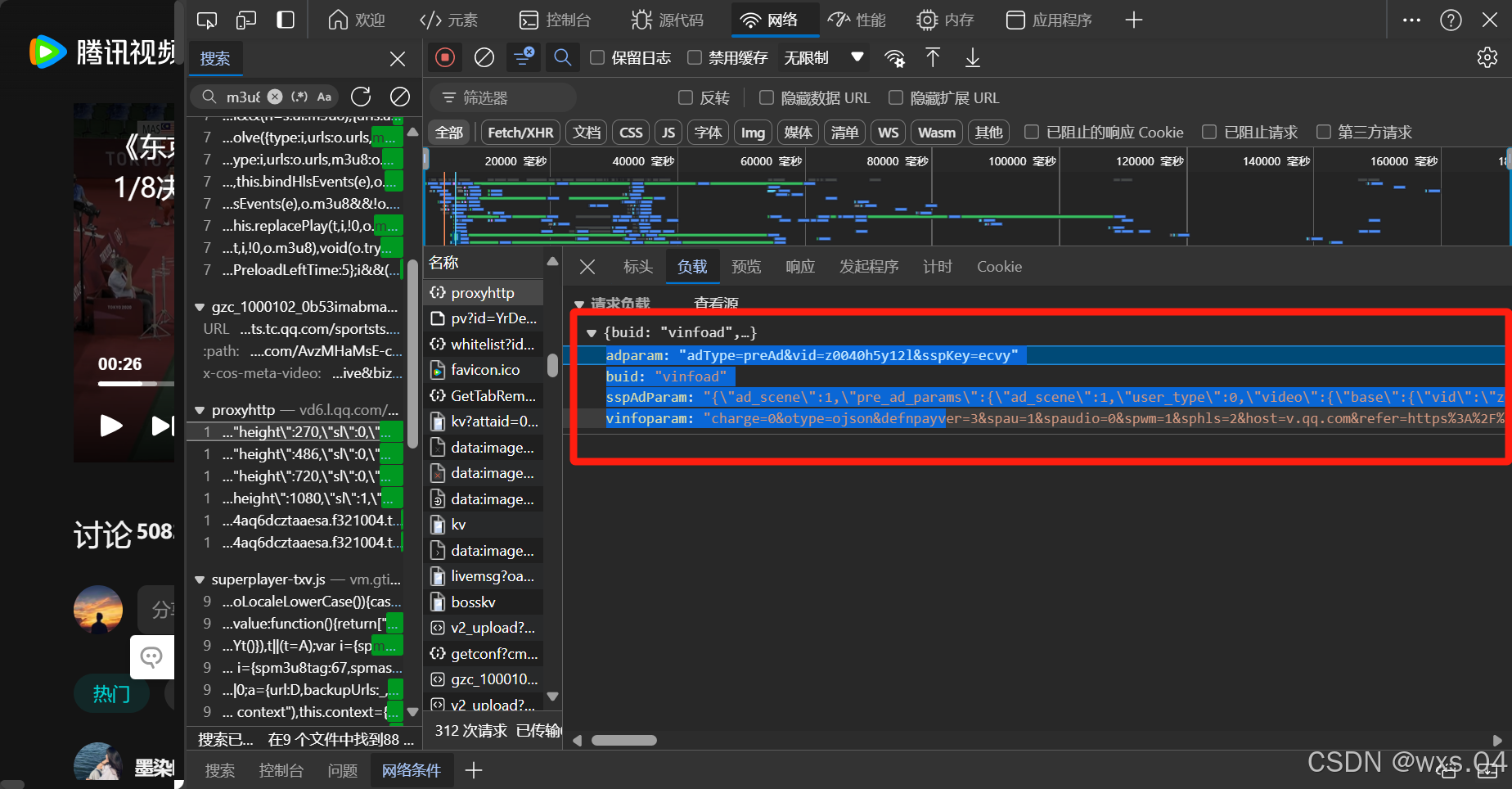Open network settings gear icon
The image size is (1512, 789).
1487,57
